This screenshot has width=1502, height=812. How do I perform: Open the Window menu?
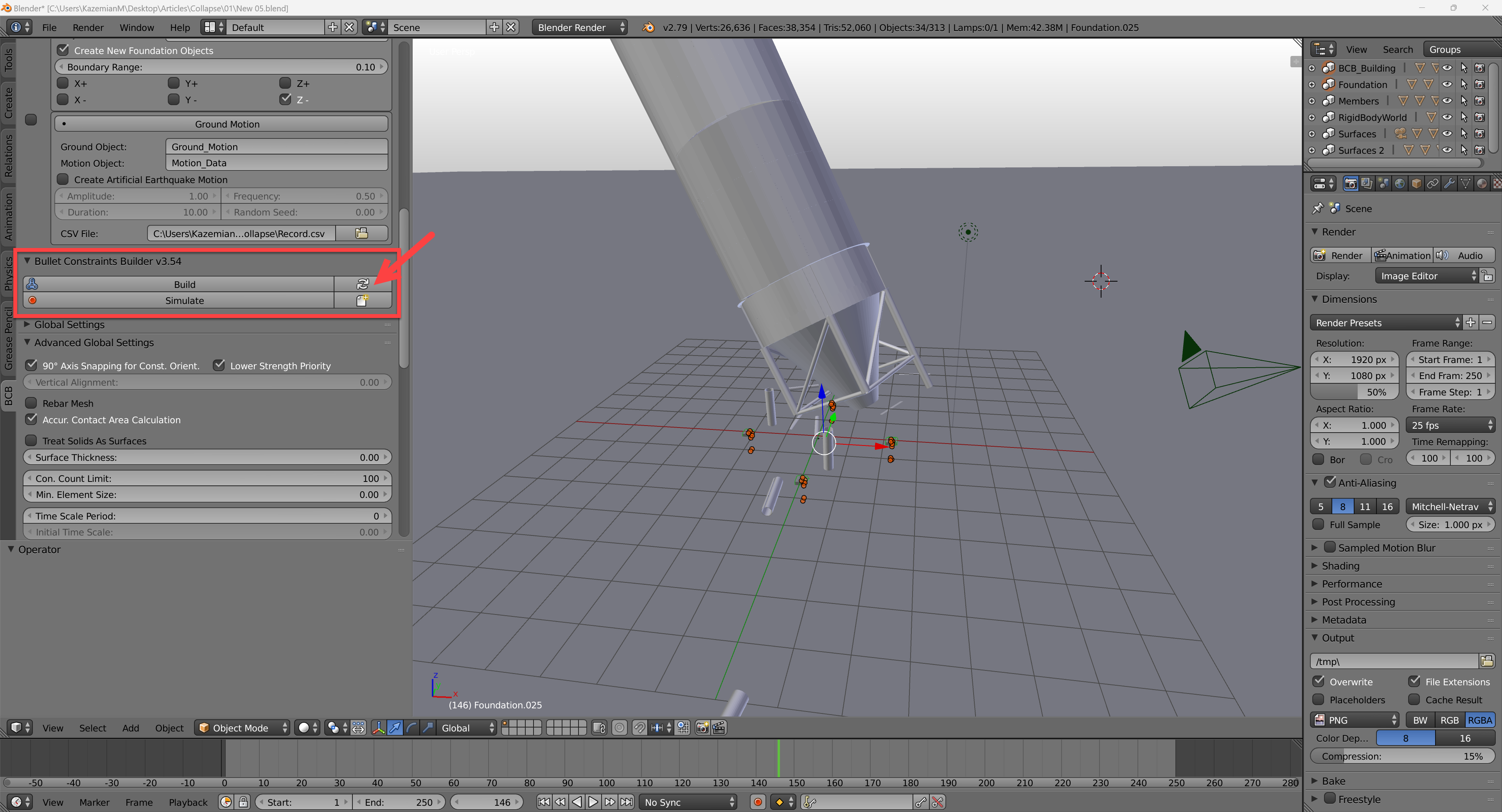pos(137,27)
